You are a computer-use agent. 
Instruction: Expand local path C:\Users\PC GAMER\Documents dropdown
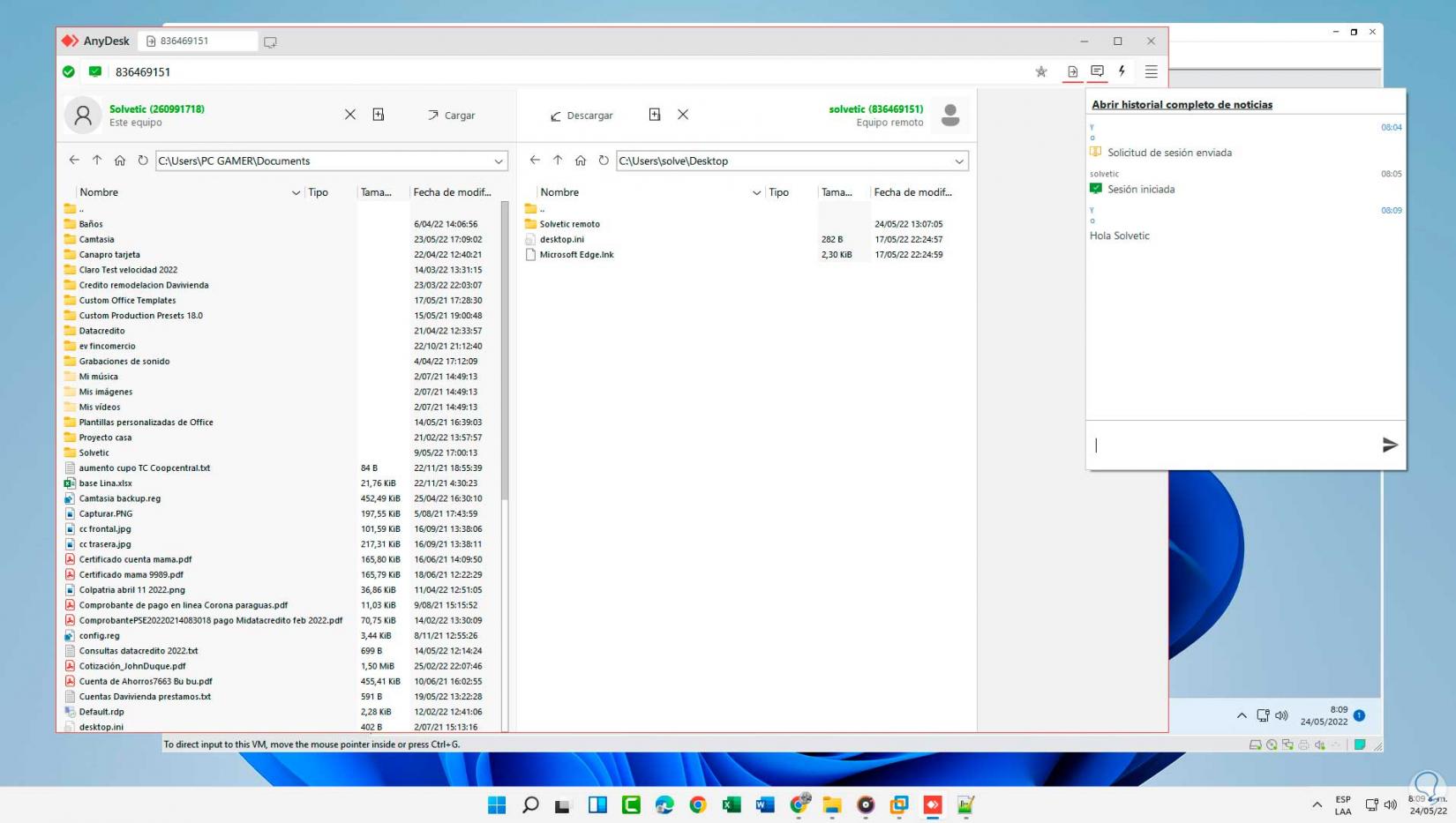point(499,161)
